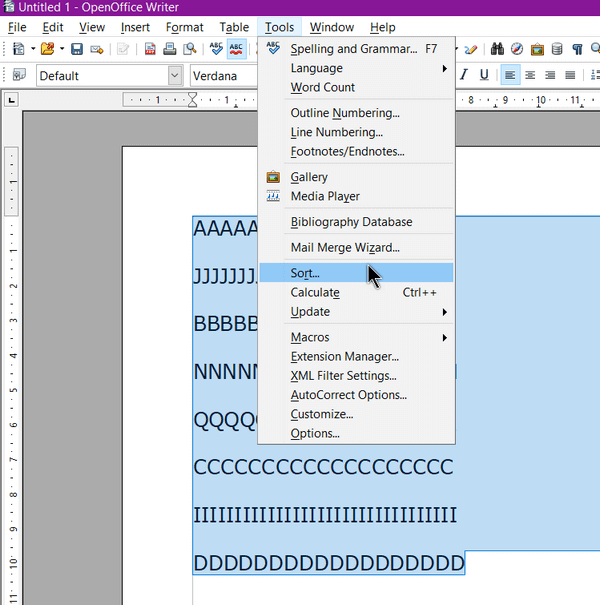Choose Sort... from the Tools menu
This screenshot has width=600, height=605.
[356, 273]
